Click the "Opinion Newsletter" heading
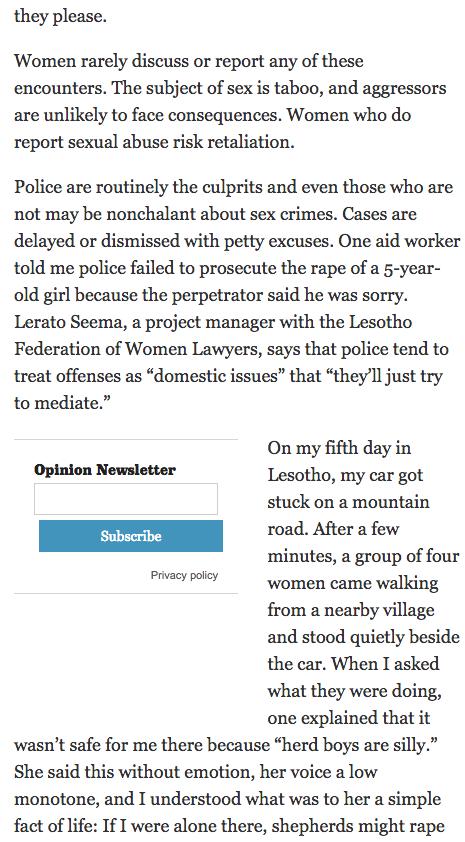The height and width of the screenshot is (842, 465). pyautogui.click(x=105, y=470)
